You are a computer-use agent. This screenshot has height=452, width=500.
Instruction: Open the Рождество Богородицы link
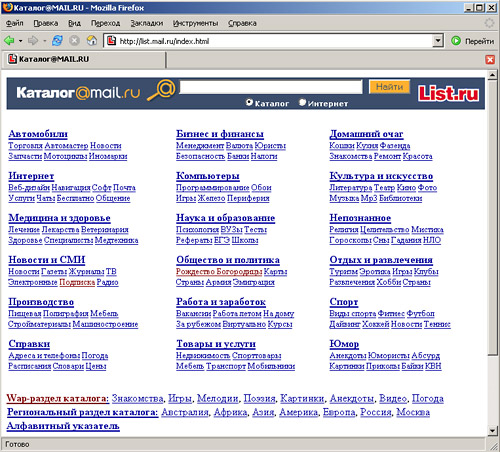[x=219, y=272]
